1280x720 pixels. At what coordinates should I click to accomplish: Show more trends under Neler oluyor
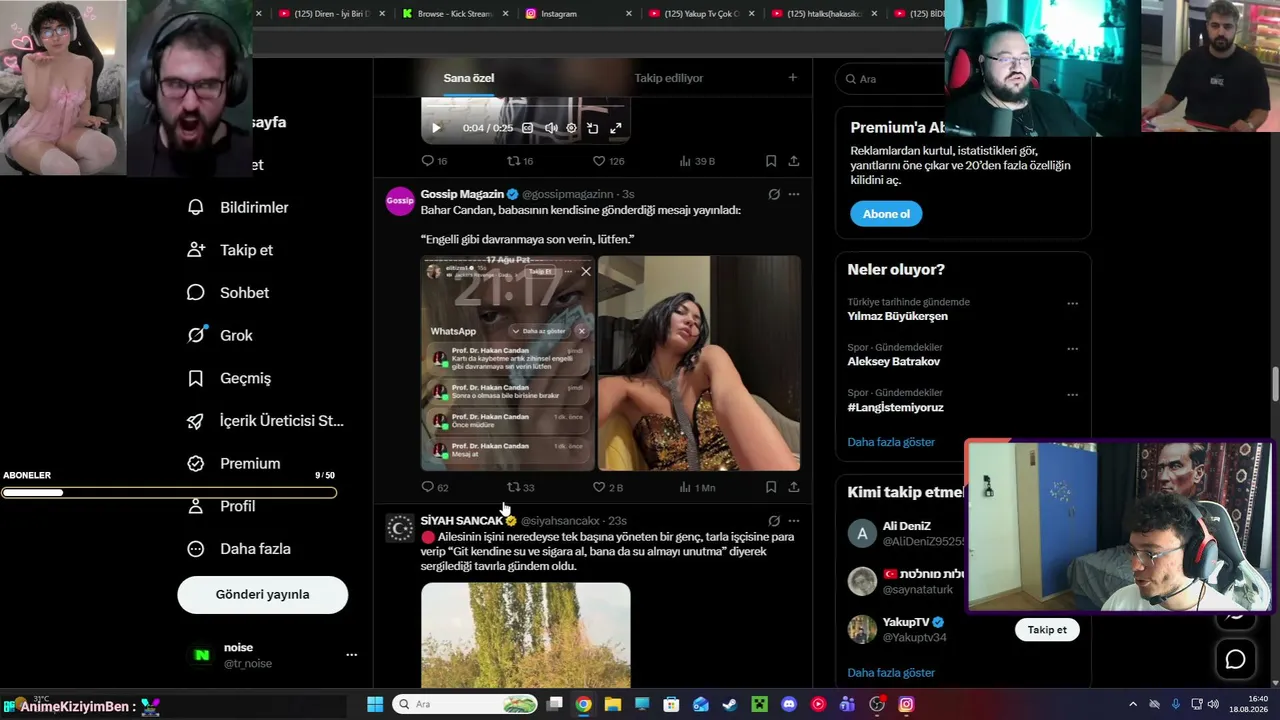point(891,442)
